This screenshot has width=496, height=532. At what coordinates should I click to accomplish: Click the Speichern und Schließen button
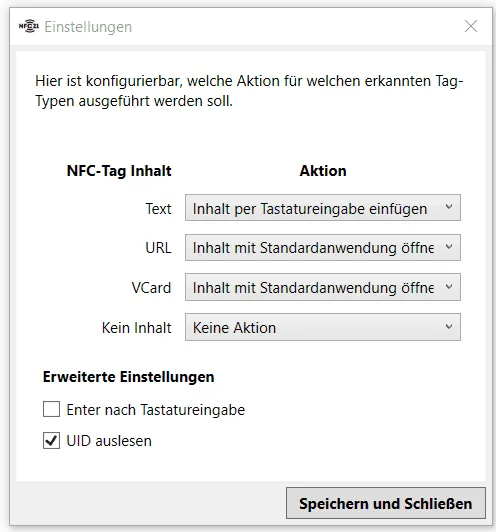386,504
